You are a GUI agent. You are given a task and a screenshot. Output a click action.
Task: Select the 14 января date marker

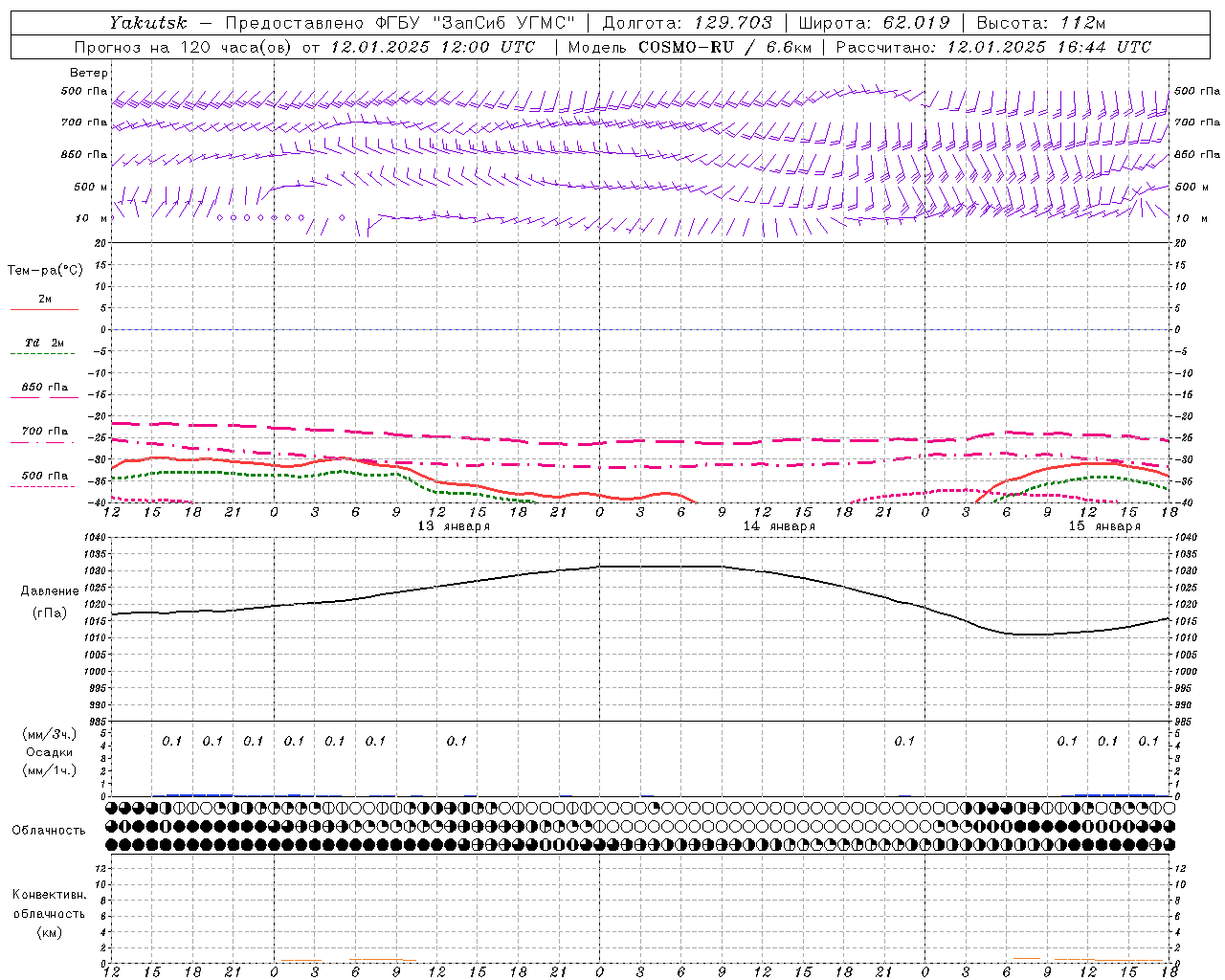(x=779, y=526)
